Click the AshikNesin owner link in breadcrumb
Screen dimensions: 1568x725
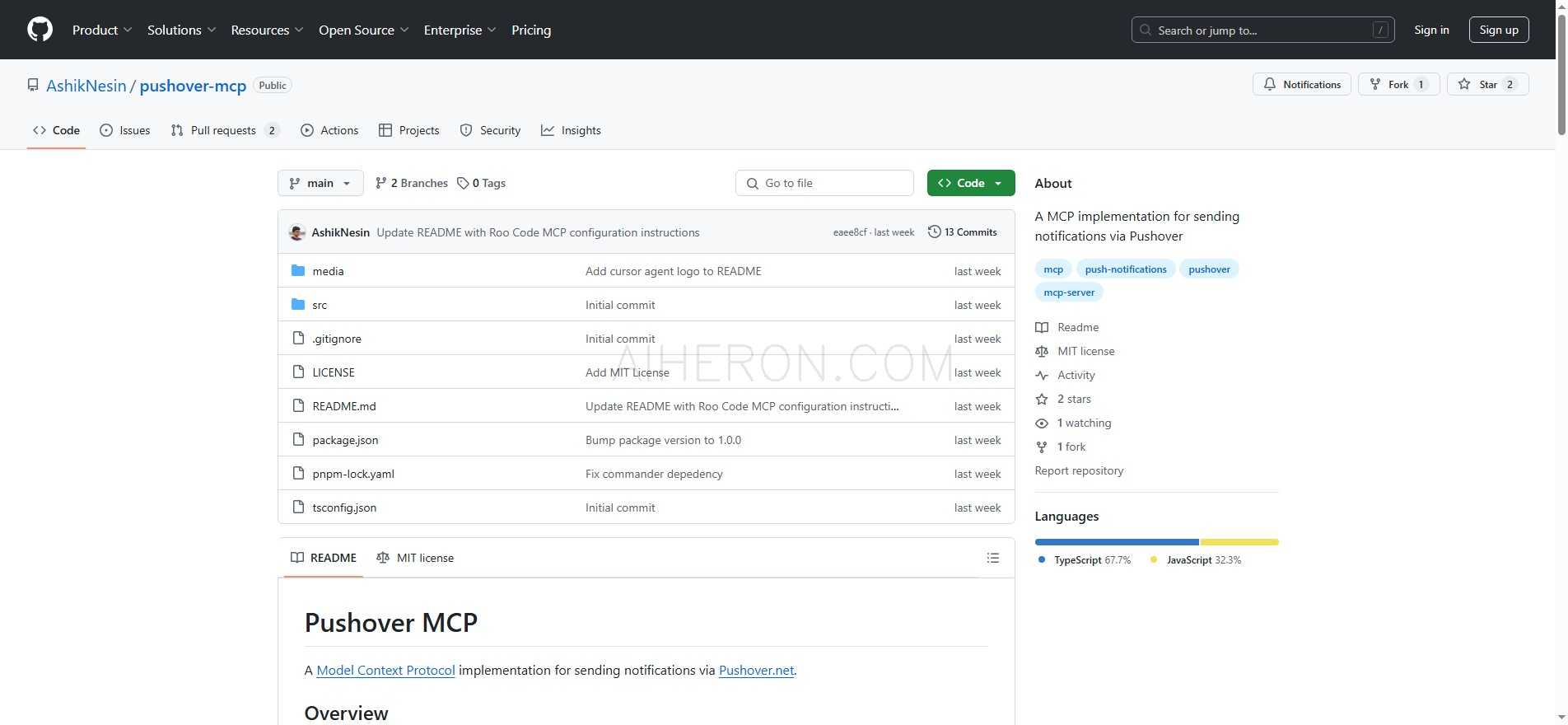pos(86,86)
